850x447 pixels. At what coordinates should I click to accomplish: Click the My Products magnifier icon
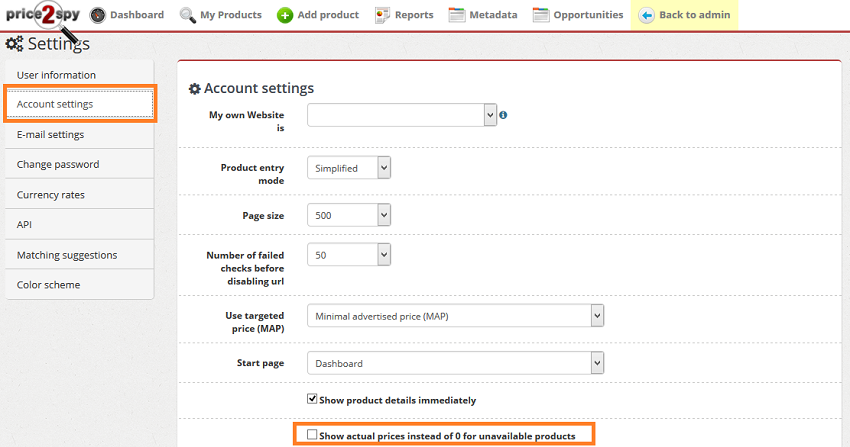(188, 15)
